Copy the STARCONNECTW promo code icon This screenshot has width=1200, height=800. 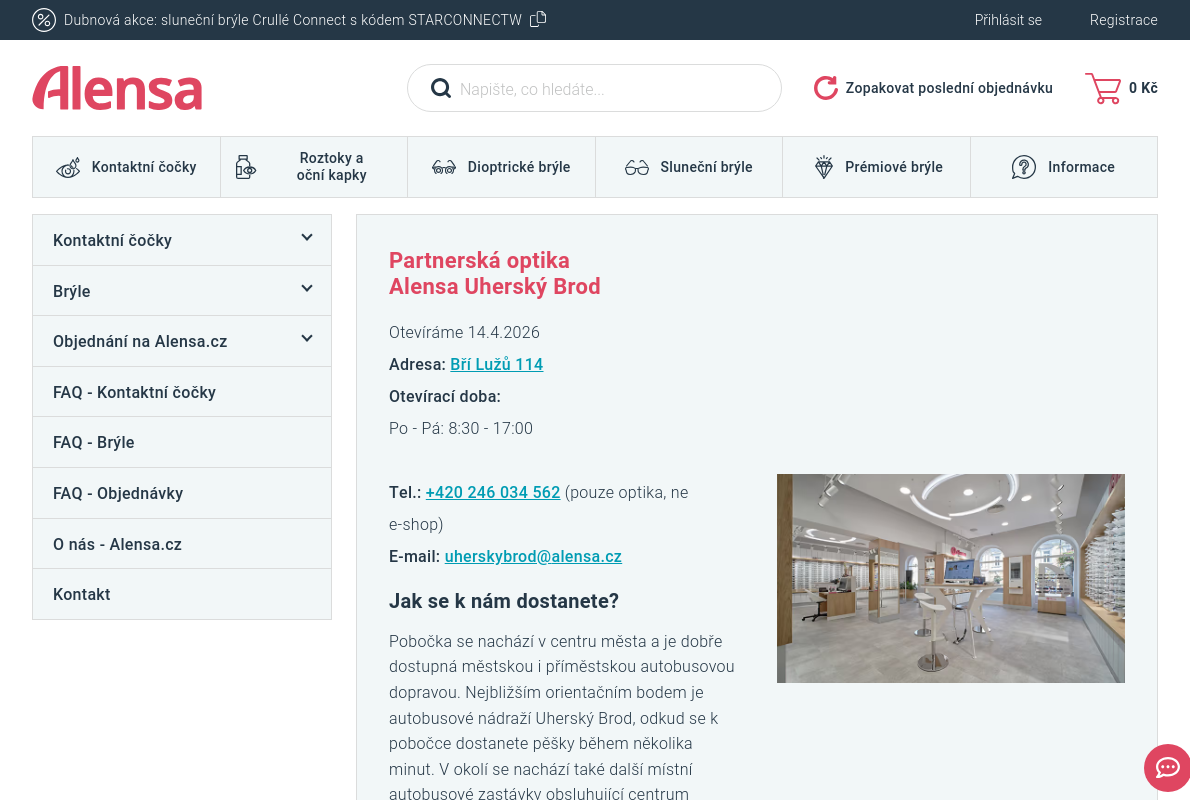(538, 19)
